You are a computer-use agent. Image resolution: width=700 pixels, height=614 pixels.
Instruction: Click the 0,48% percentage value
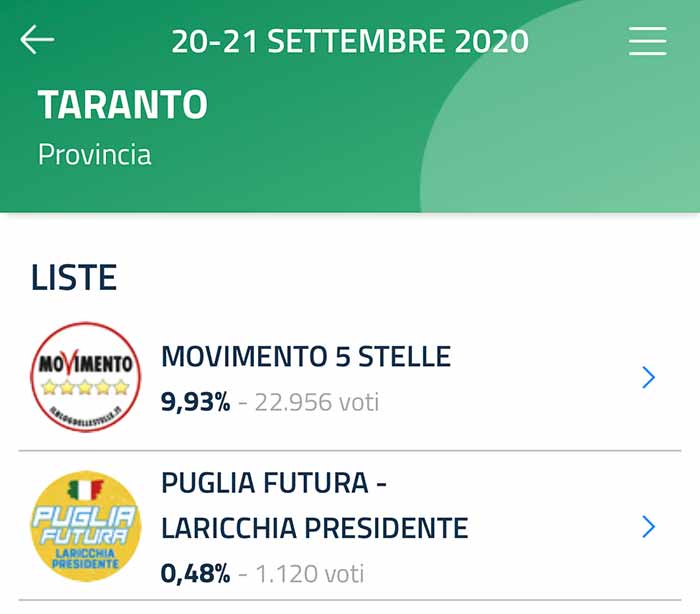[196, 573]
